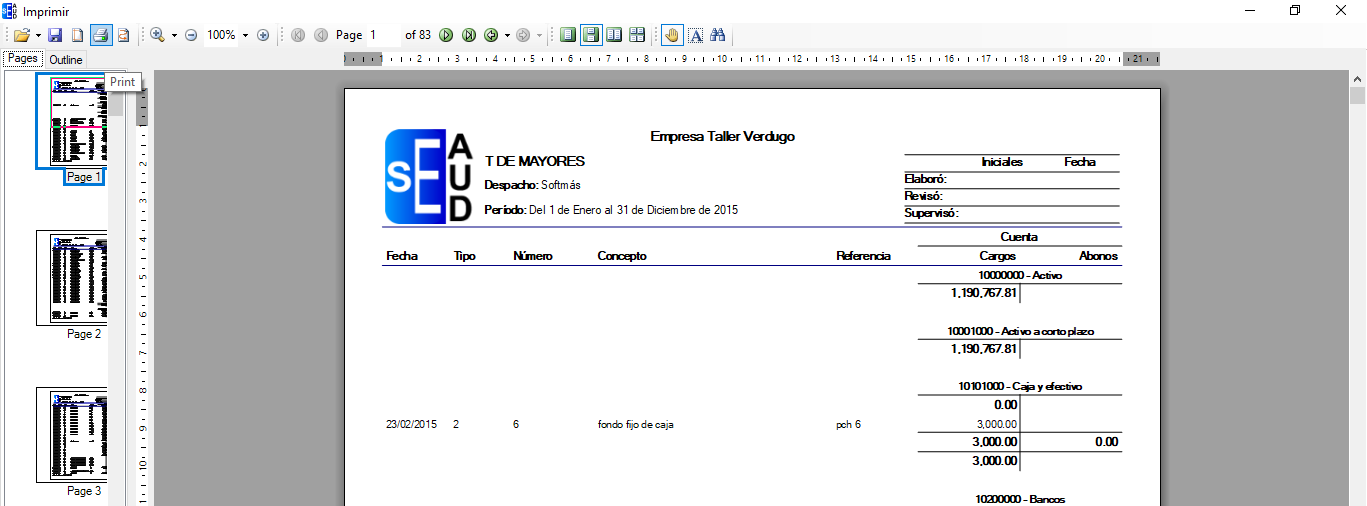Image resolution: width=1367 pixels, height=506 pixels.
Task: Select the Pages tab
Action: (x=22, y=59)
